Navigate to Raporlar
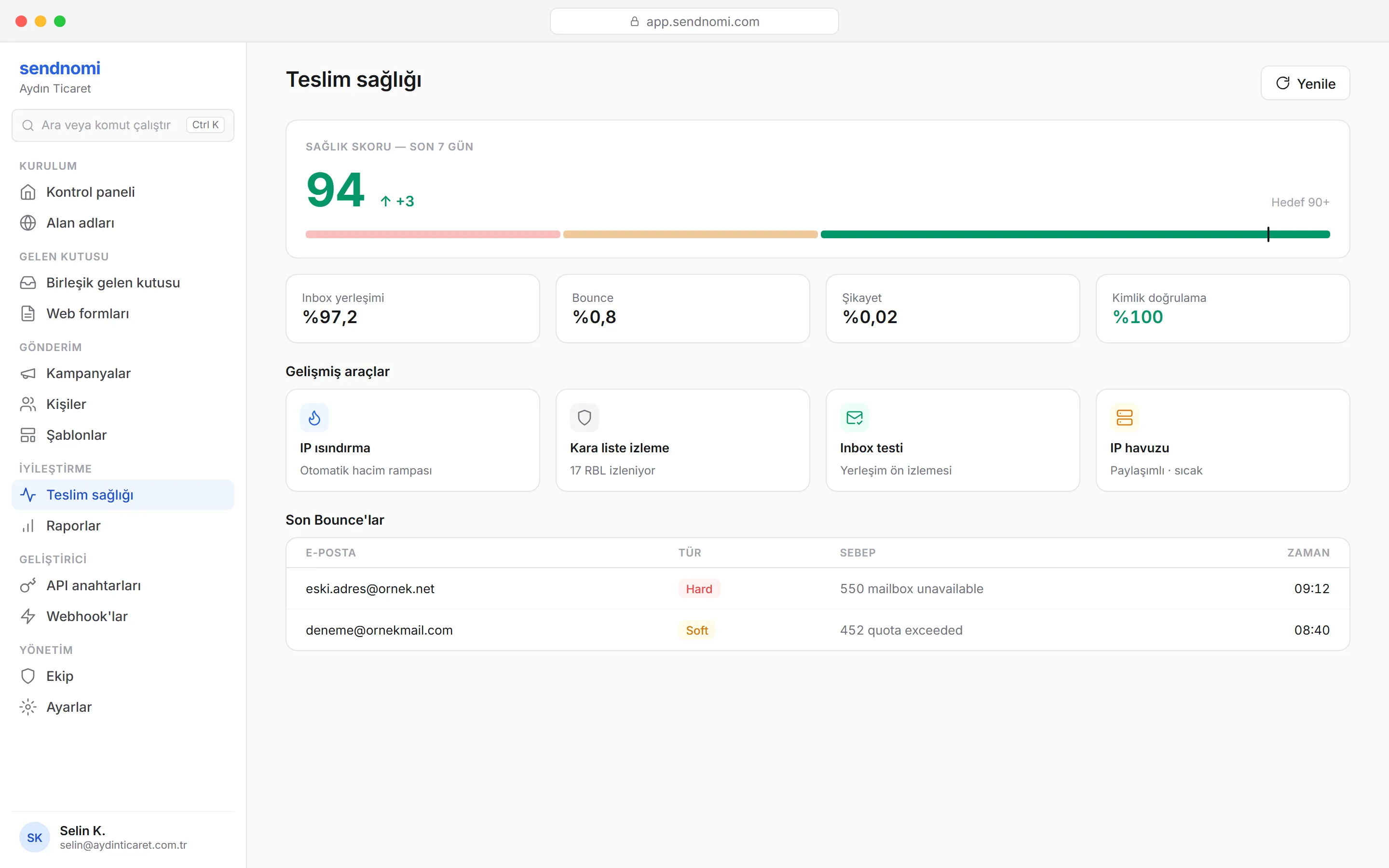 123,526
